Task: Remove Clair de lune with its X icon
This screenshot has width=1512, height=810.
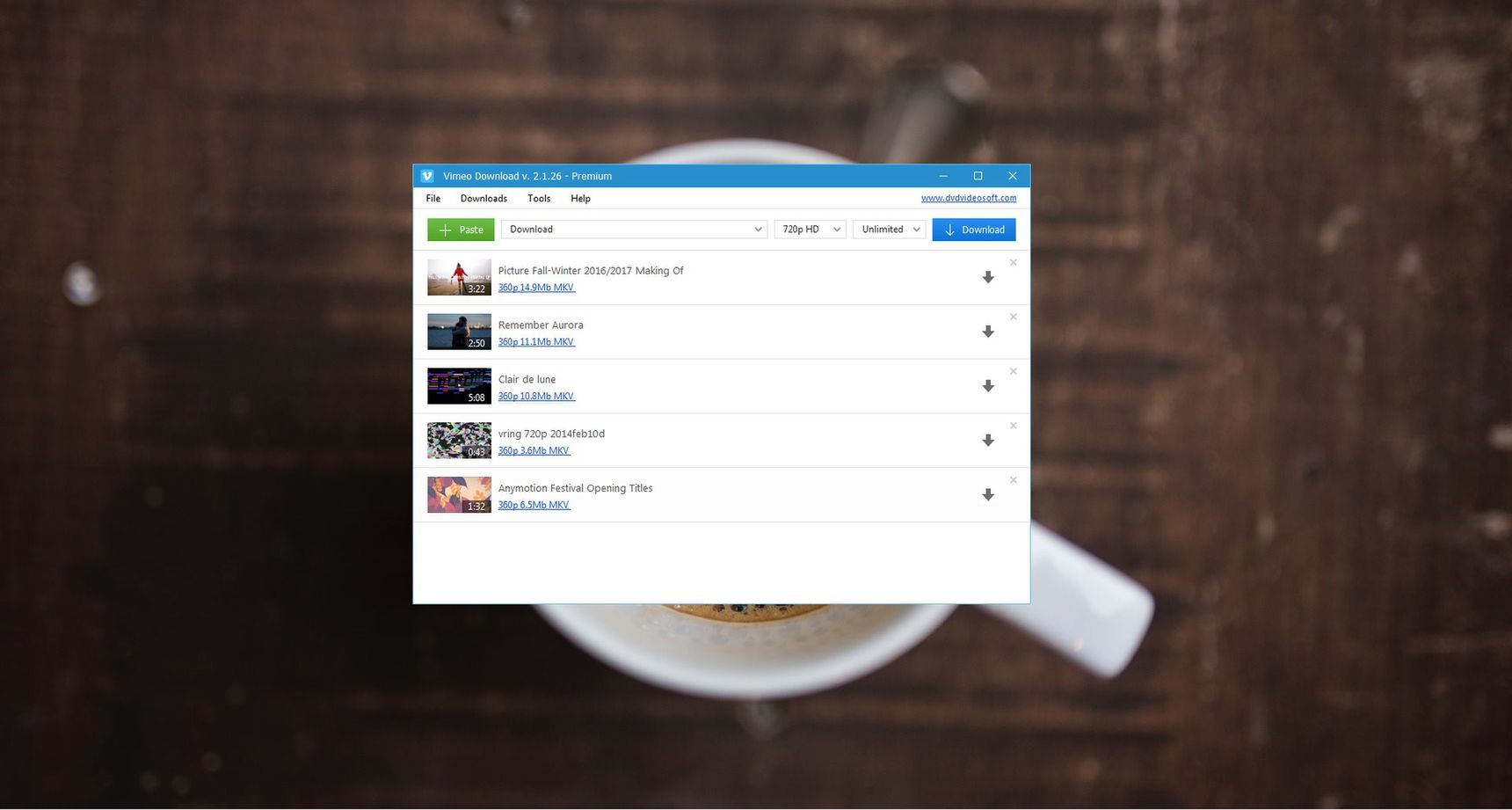Action: tap(1014, 371)
